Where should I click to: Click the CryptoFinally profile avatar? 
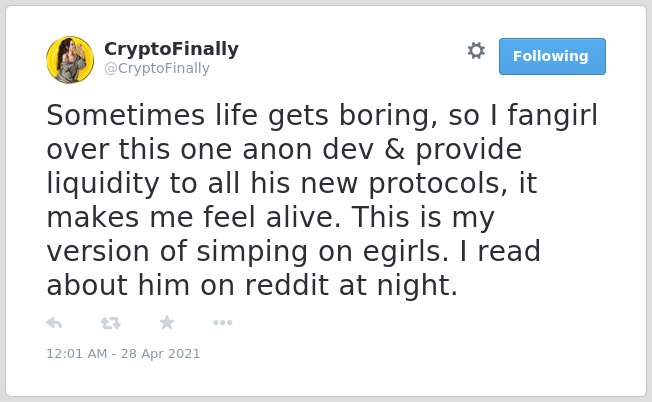click(x=70, y=60)
